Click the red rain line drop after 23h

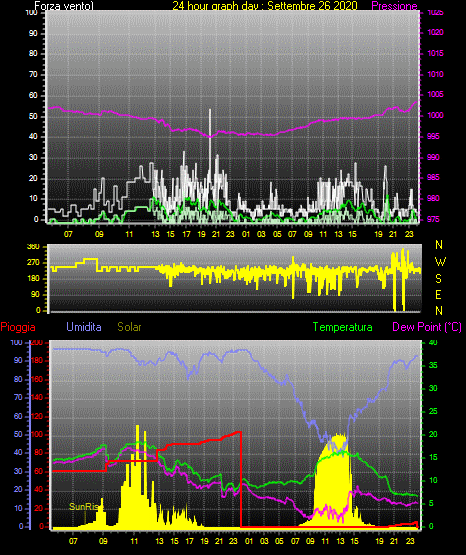click(241, 479)
